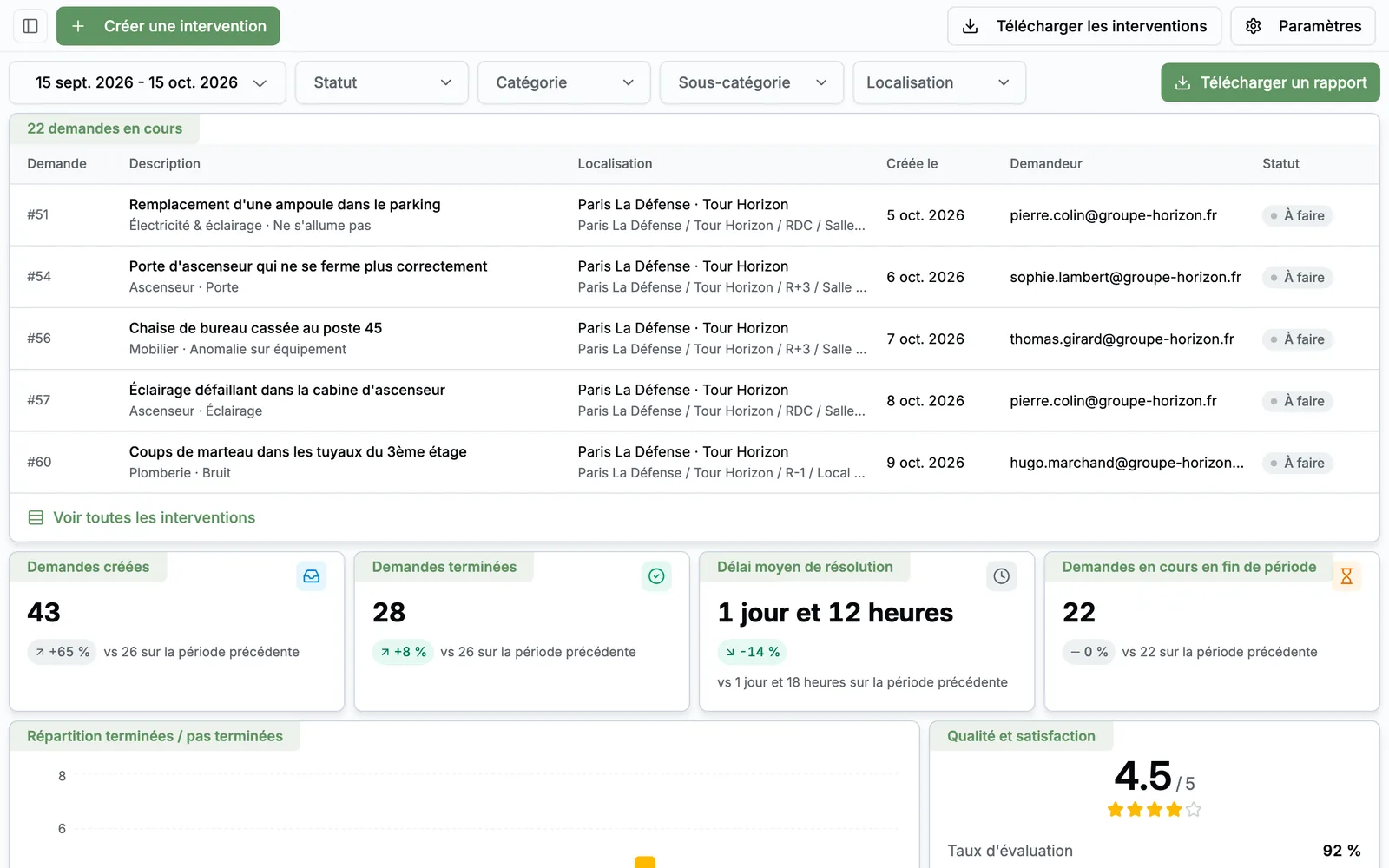Click the checkmark icon on Demandes terminées card

(x=656, y=576)
